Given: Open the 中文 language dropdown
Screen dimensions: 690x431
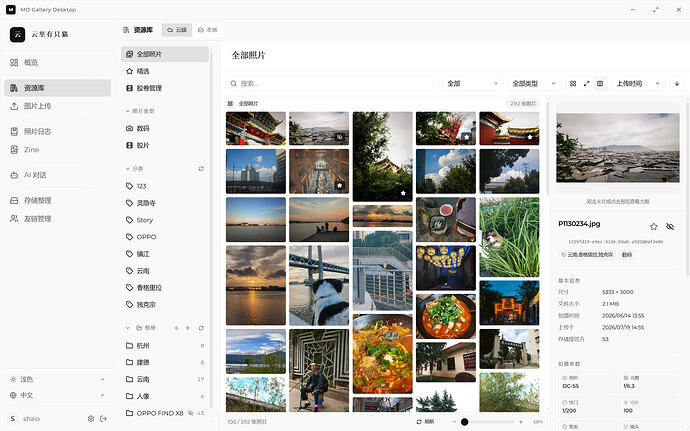Looking at the screenshot, I should point(57,395).
